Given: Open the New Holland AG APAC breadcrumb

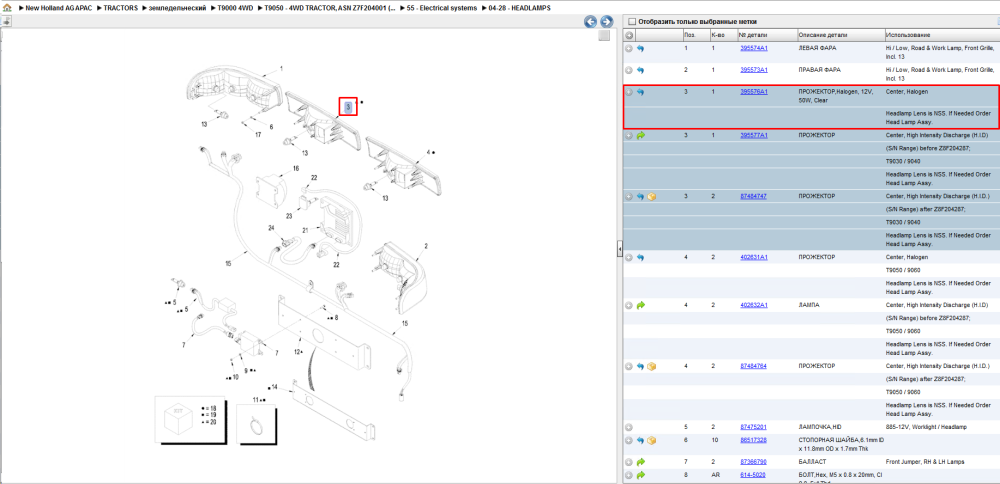Looking at the screenshot, I should click(59, 8).
